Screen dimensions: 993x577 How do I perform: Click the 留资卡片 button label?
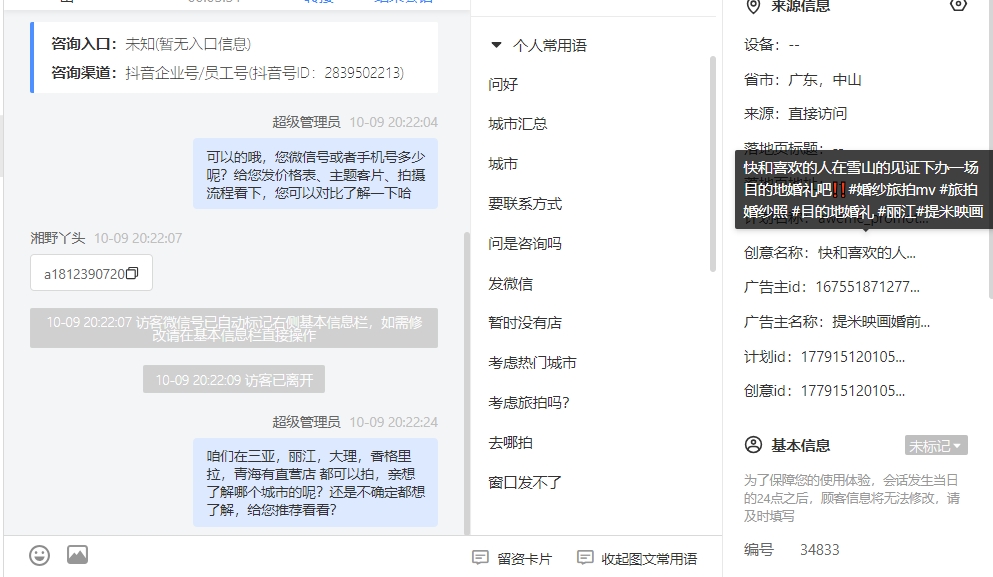tap(524, 559)
